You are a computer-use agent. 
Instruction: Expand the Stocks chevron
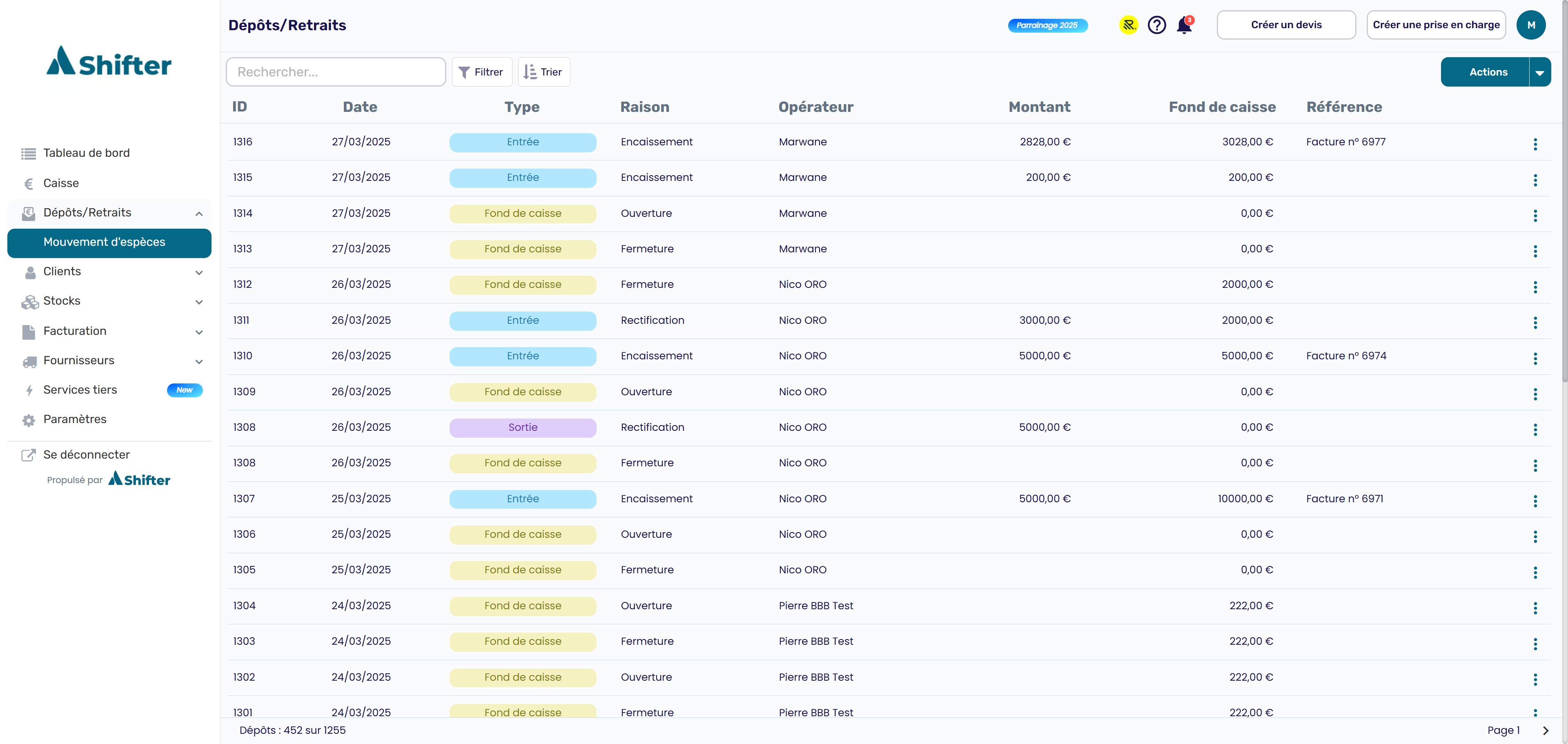[199, 302]
